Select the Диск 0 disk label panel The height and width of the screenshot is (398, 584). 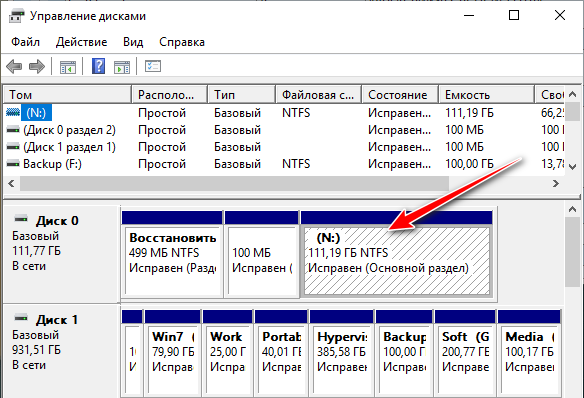[61, 253]
